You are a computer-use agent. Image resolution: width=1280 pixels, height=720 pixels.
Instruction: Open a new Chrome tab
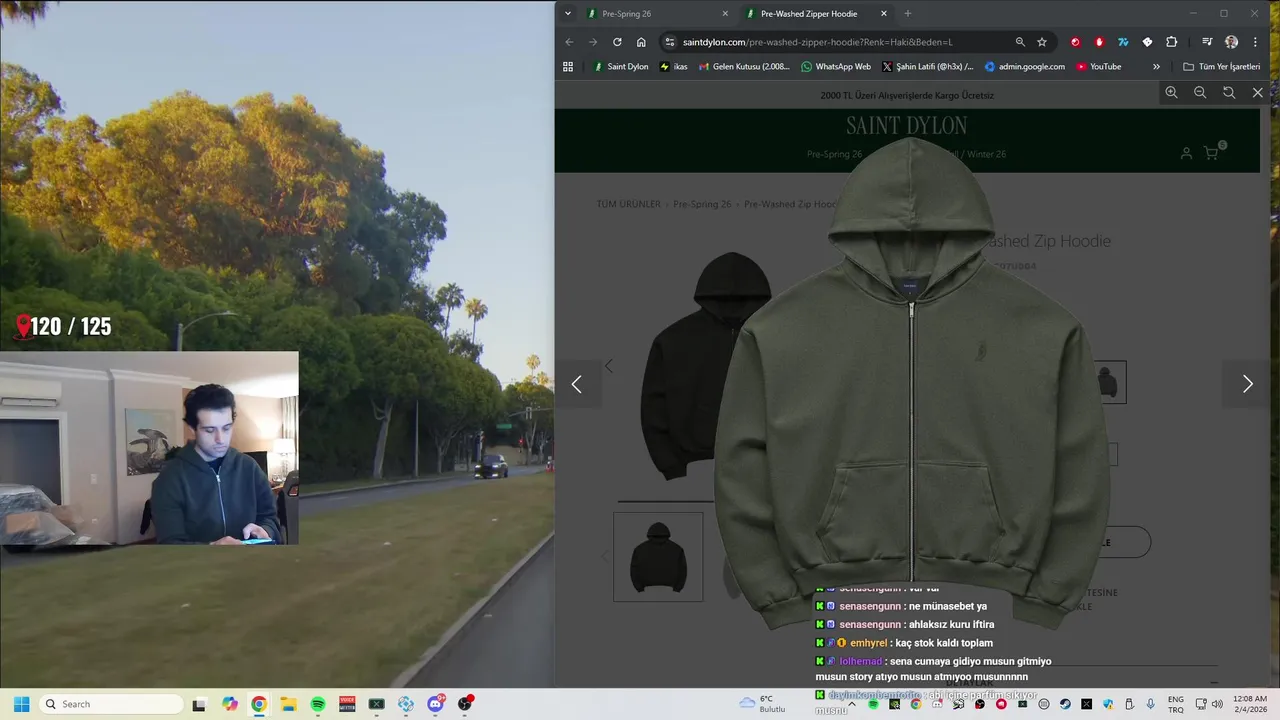(x=908, y=14)
